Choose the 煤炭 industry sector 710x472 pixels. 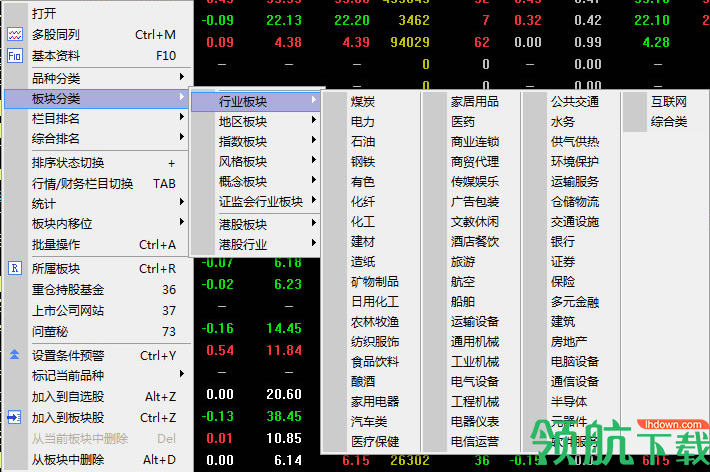coord(363,101)
